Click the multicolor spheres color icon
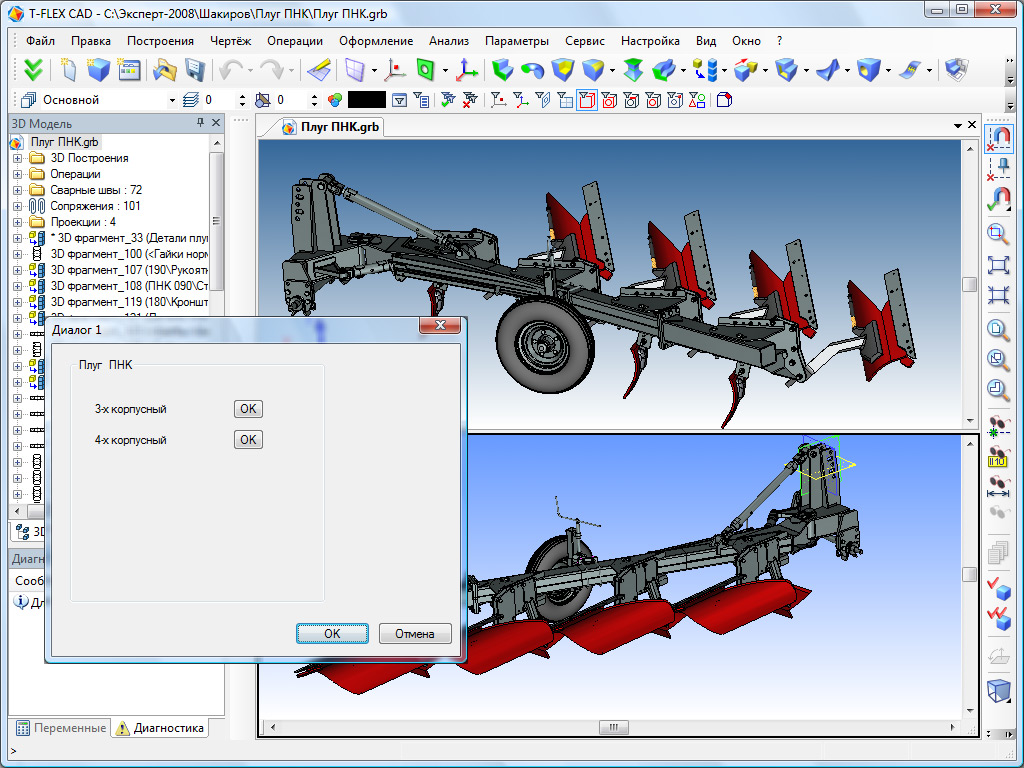 pyautogui.click(x=335, y=100)
